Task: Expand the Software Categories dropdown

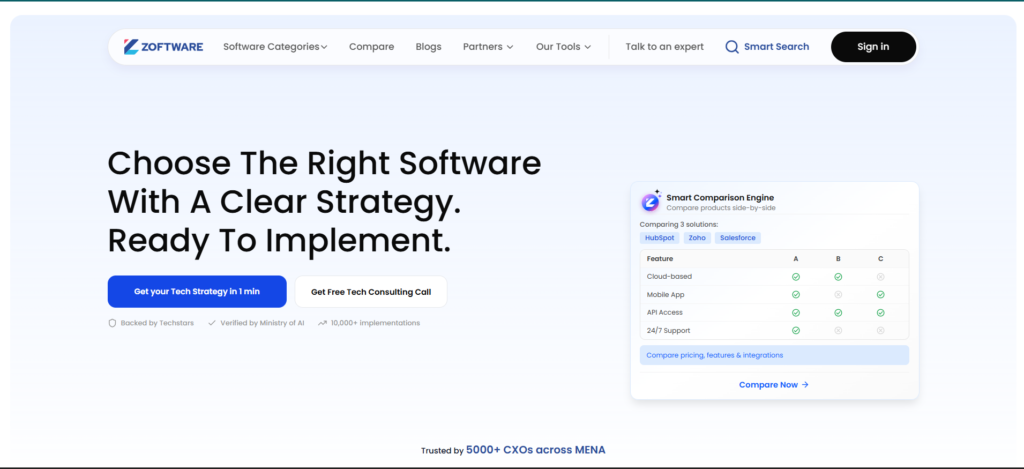Action: point(275,47)
